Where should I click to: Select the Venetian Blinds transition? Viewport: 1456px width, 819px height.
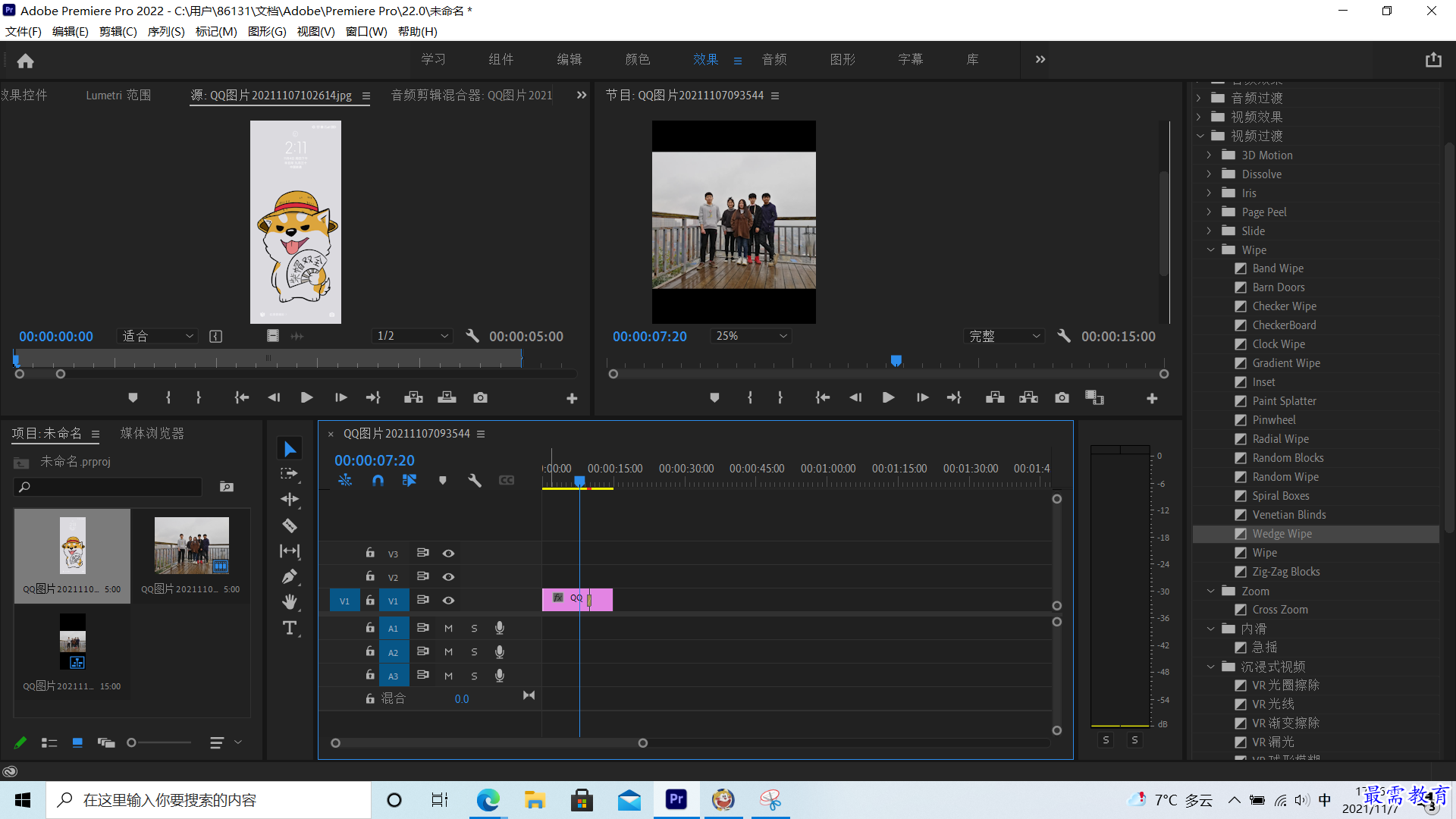[1289, 515]
